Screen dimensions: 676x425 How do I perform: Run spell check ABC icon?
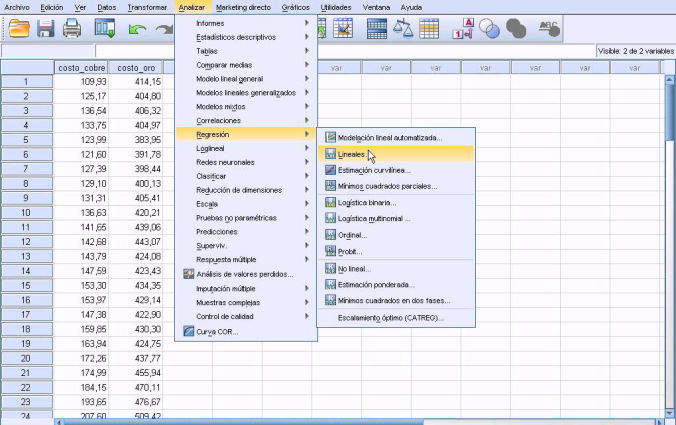click(549, 29)
